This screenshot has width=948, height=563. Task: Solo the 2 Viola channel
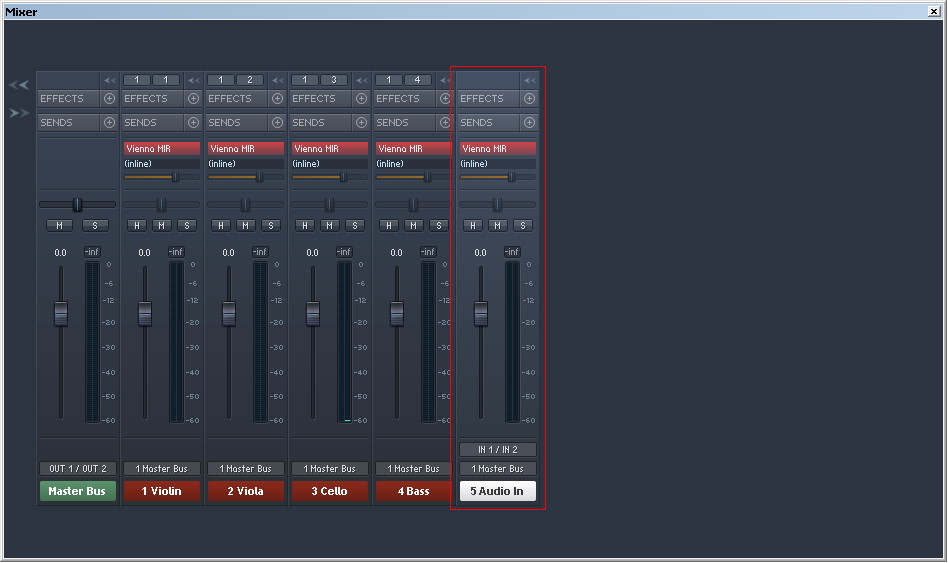coord(271,226)
